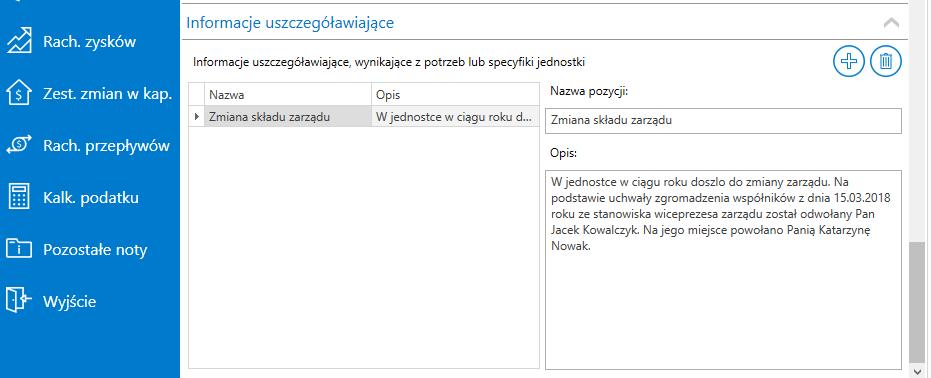Delete the position using the trash icon
931x378 pixels.
[x=886, y=61]
